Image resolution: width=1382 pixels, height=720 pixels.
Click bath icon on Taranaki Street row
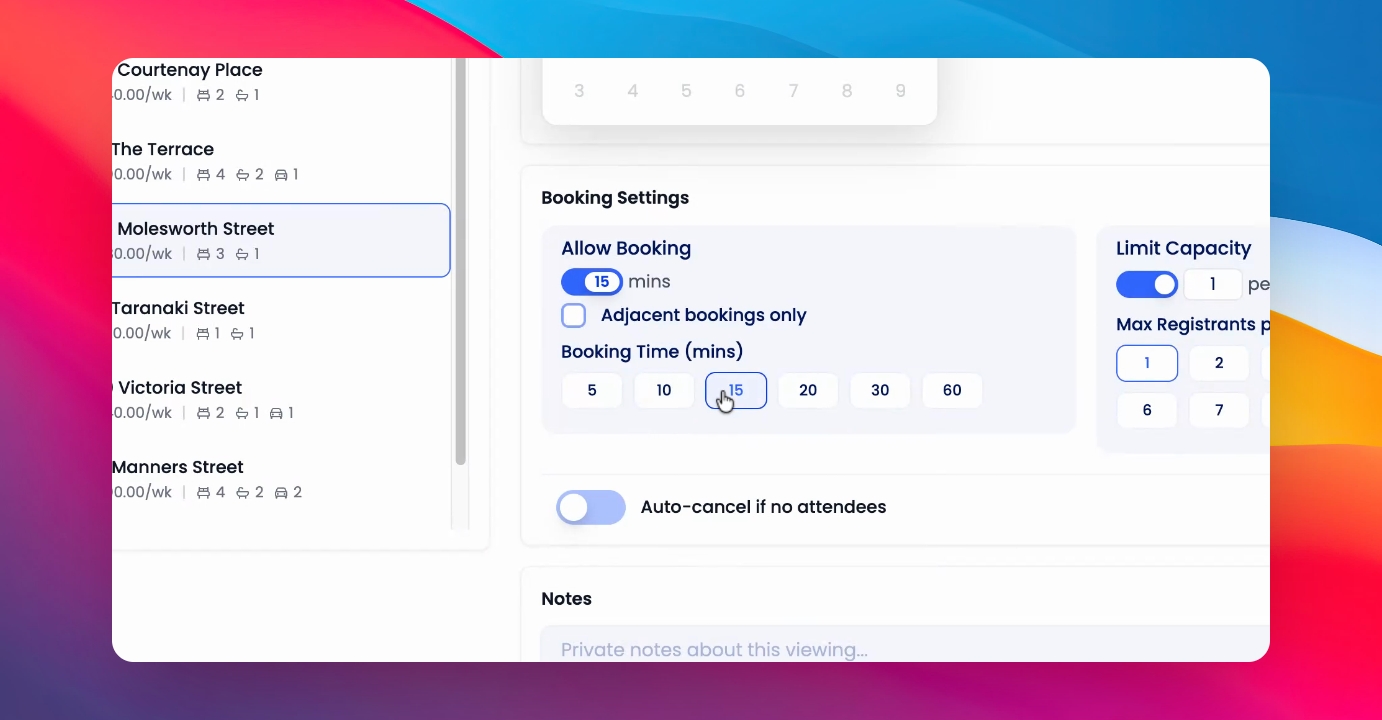click(x=237, y=334)
